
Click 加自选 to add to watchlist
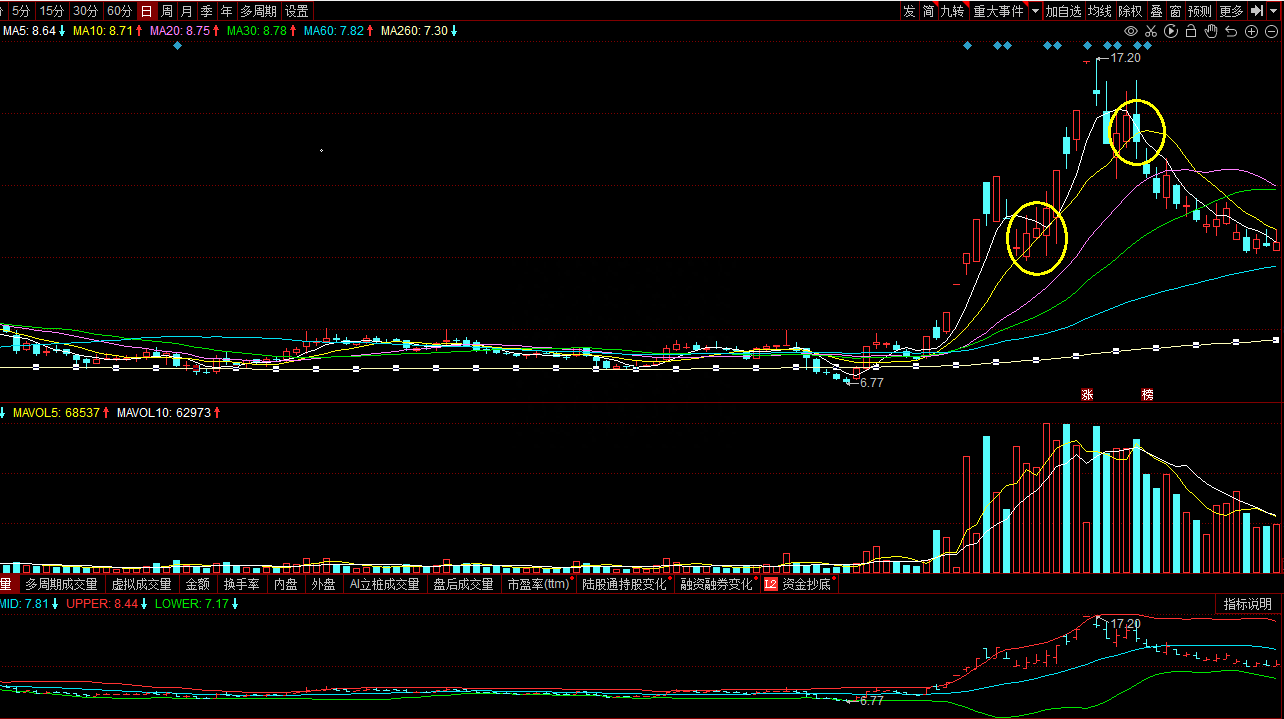[x=1064, y=11]
